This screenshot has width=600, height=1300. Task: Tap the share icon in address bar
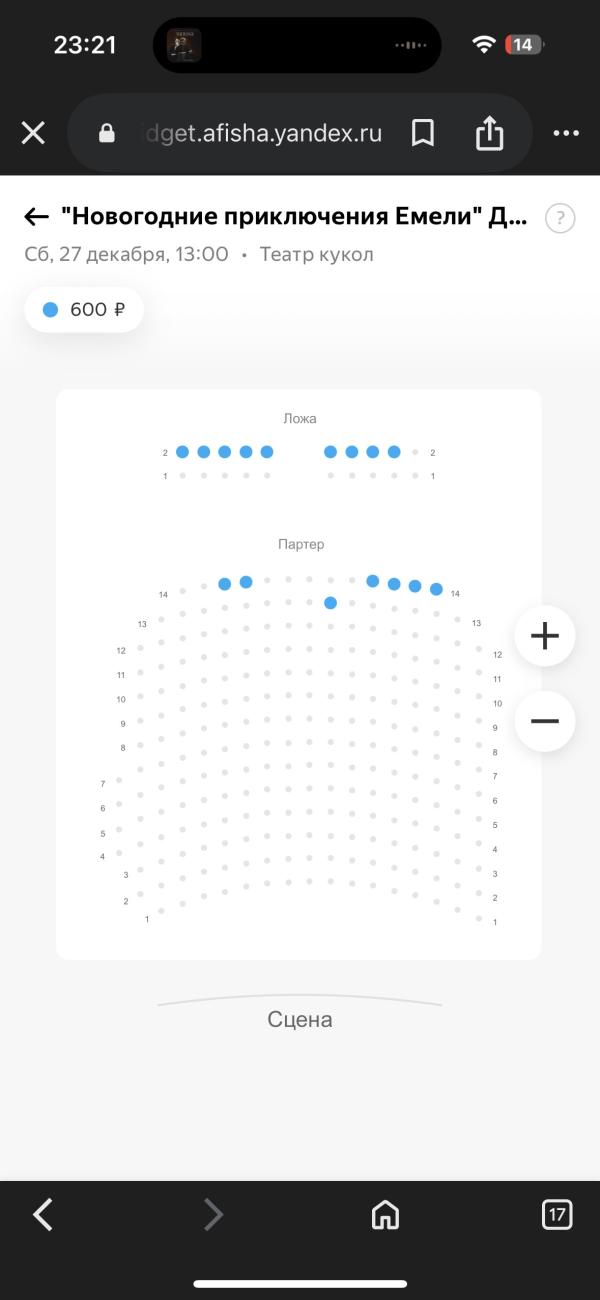pos(489,133)
